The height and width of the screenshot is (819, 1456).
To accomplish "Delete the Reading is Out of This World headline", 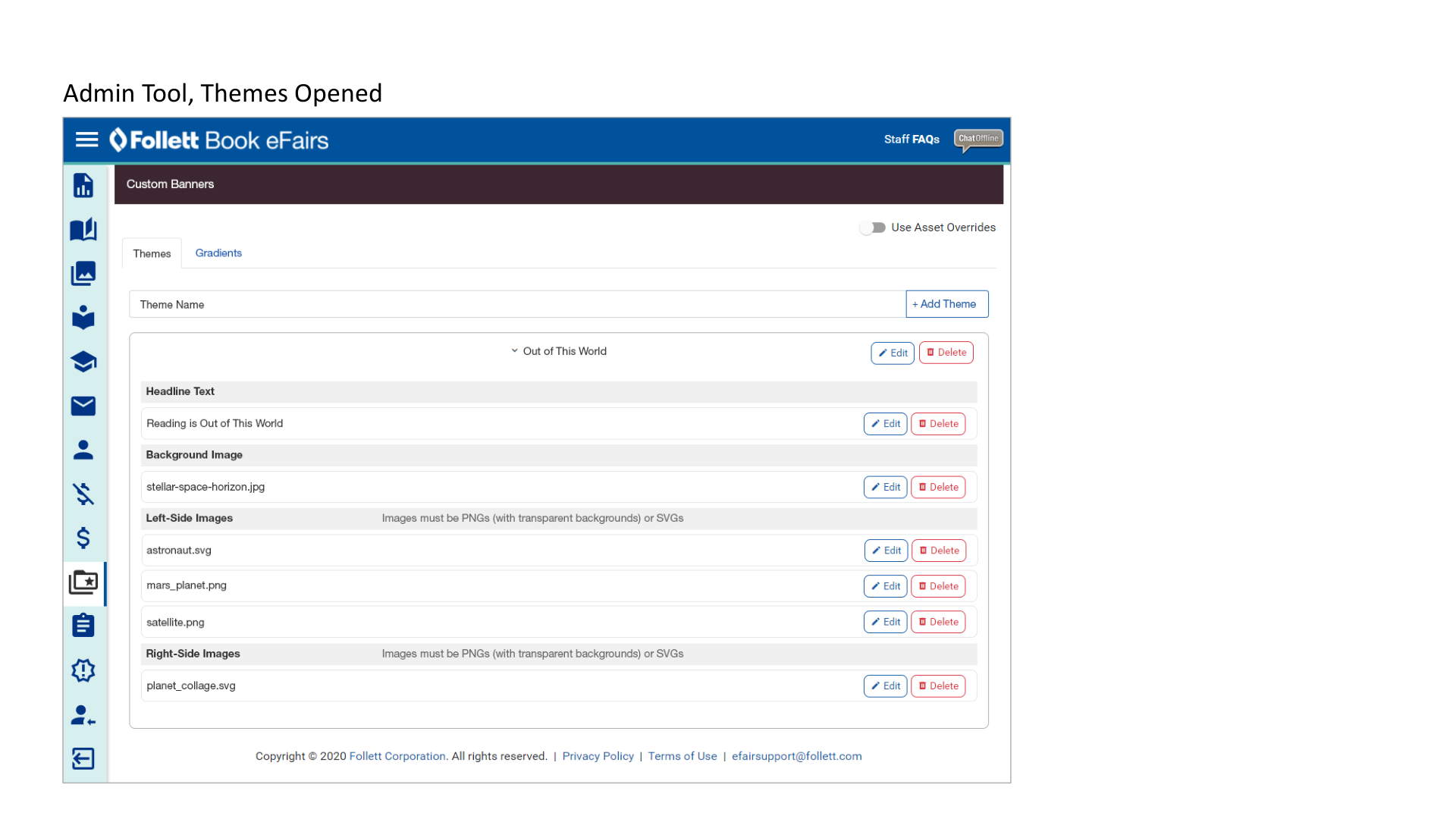I will tap(938, 424).
